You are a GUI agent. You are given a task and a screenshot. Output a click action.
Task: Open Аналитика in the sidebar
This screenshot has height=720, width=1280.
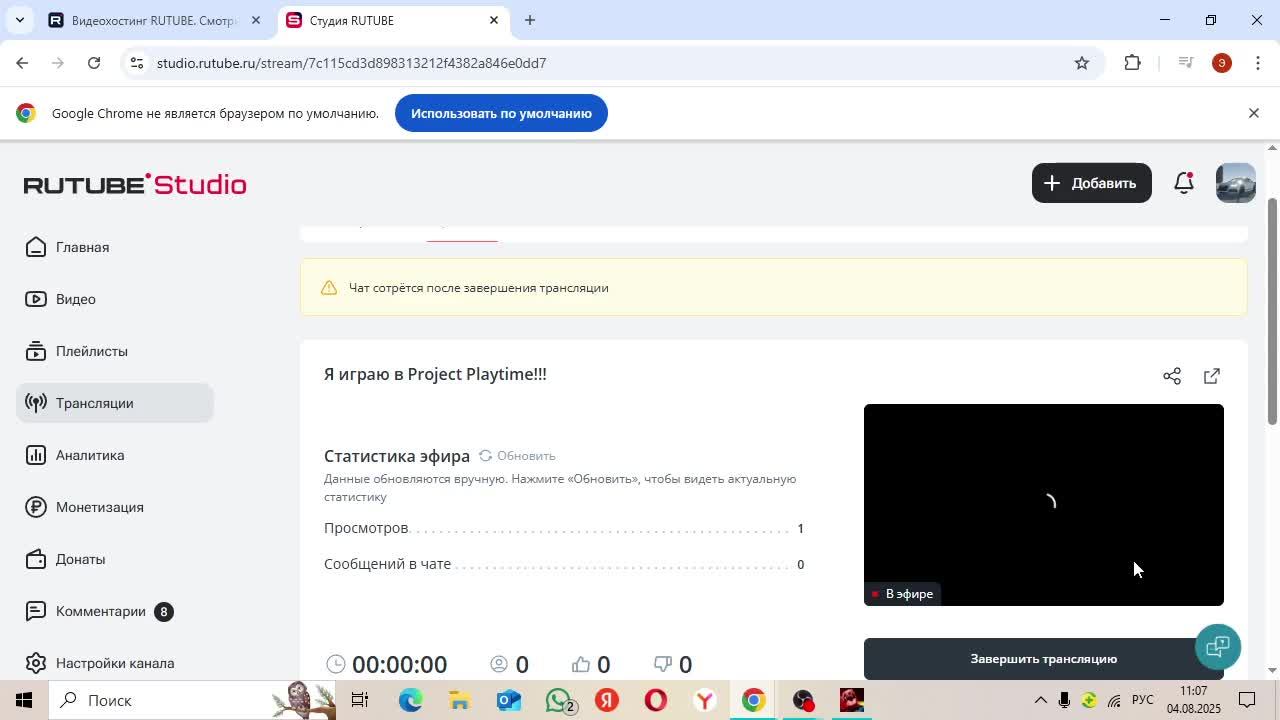[115, 455]
